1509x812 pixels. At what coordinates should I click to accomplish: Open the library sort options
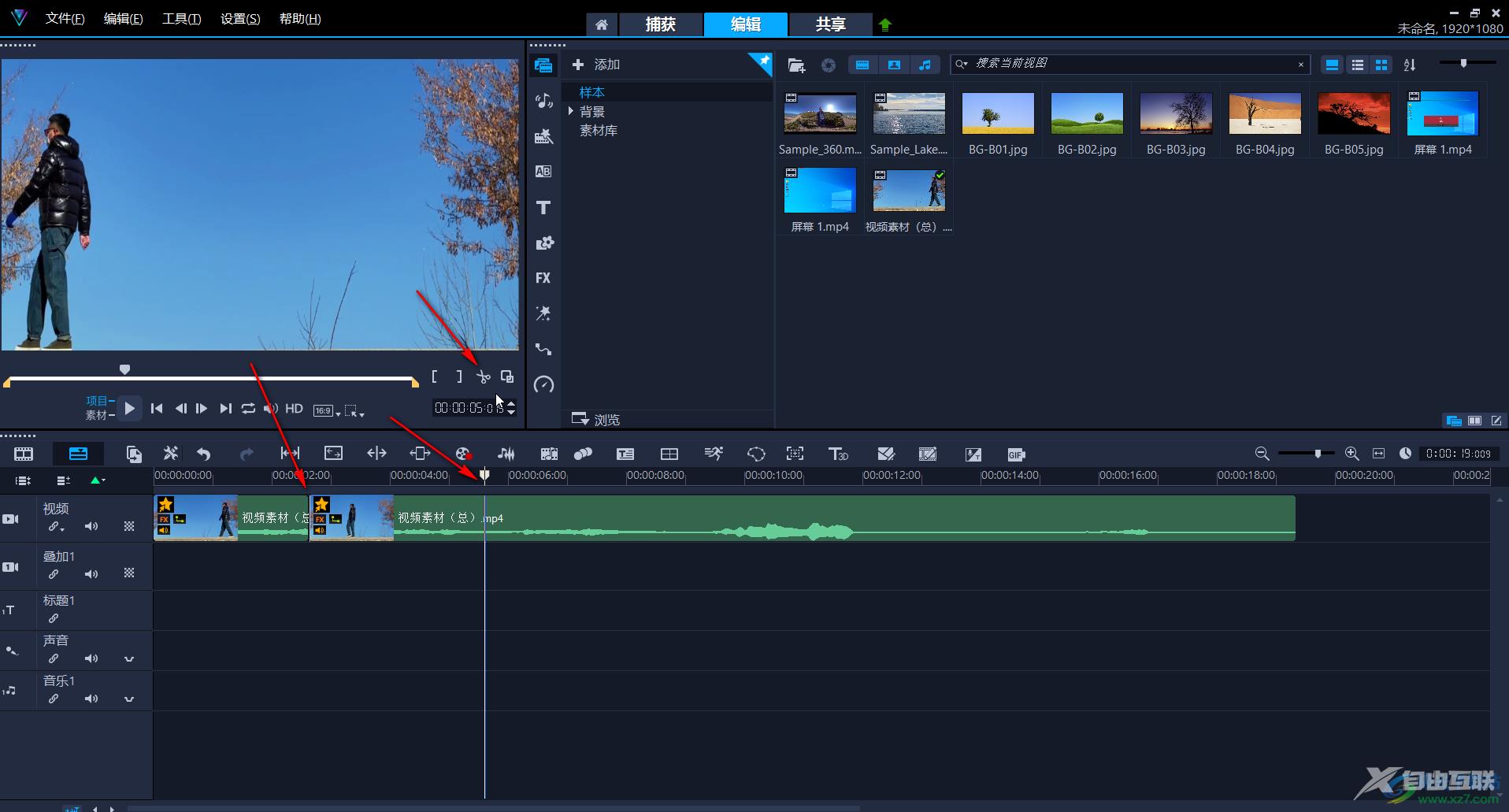pos(1410,65)
